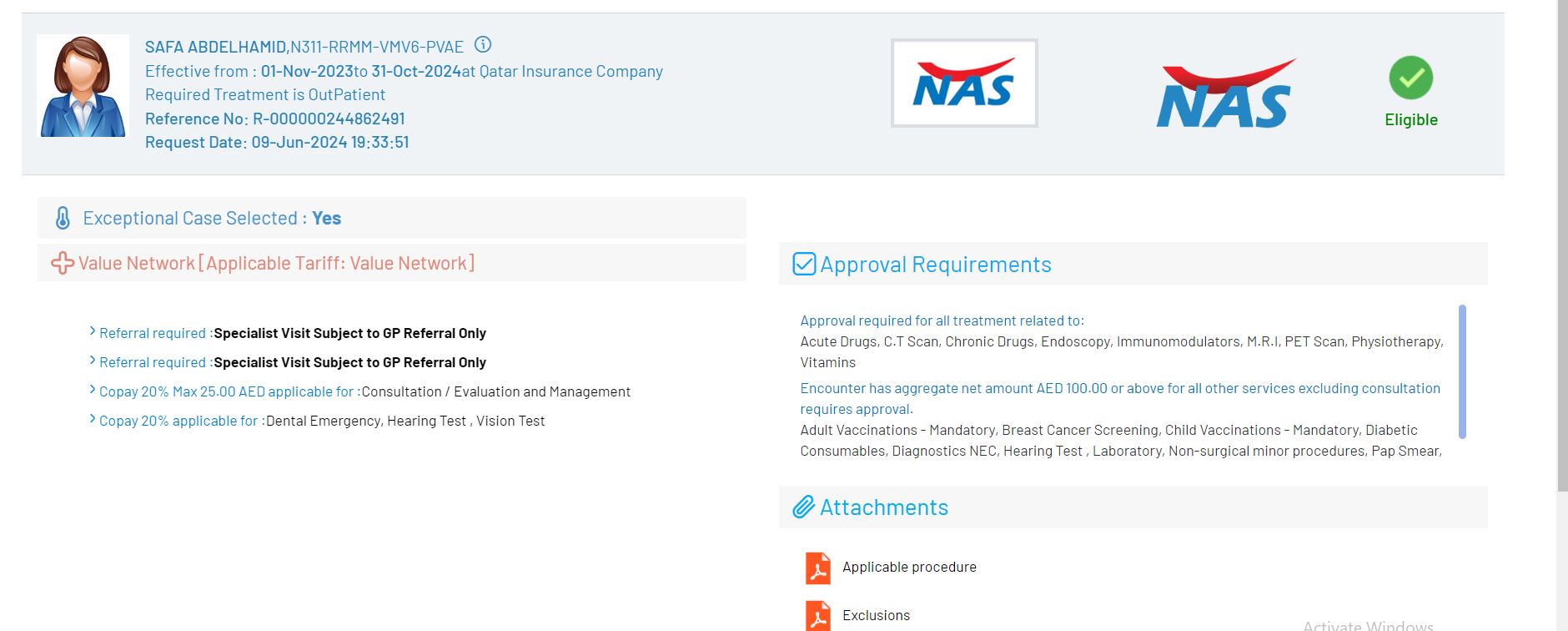Expand the Dental Emergency copay chevron
This screenshot has width=1568, height=631.
93,420
